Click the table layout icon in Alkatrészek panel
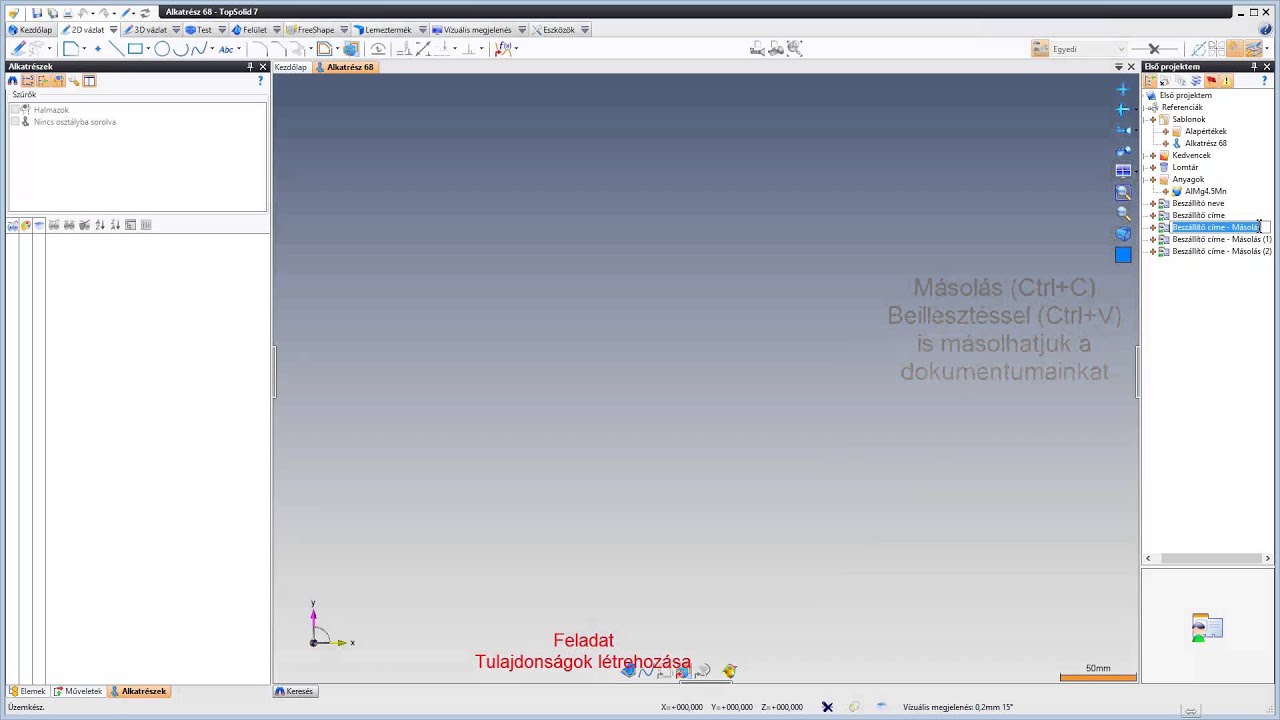1280x720 pixels. point(89,81)
